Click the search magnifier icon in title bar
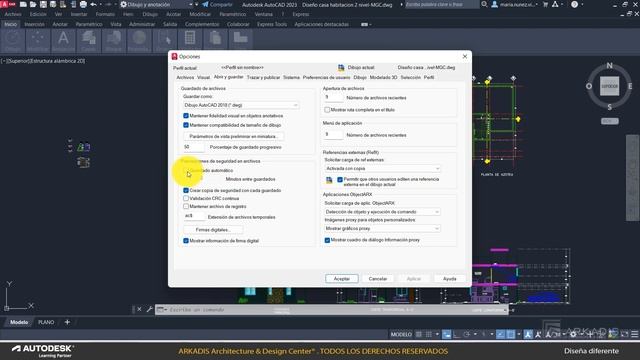Image resolution: width=640 pixels, height=360 pixels. pos(484,4)
